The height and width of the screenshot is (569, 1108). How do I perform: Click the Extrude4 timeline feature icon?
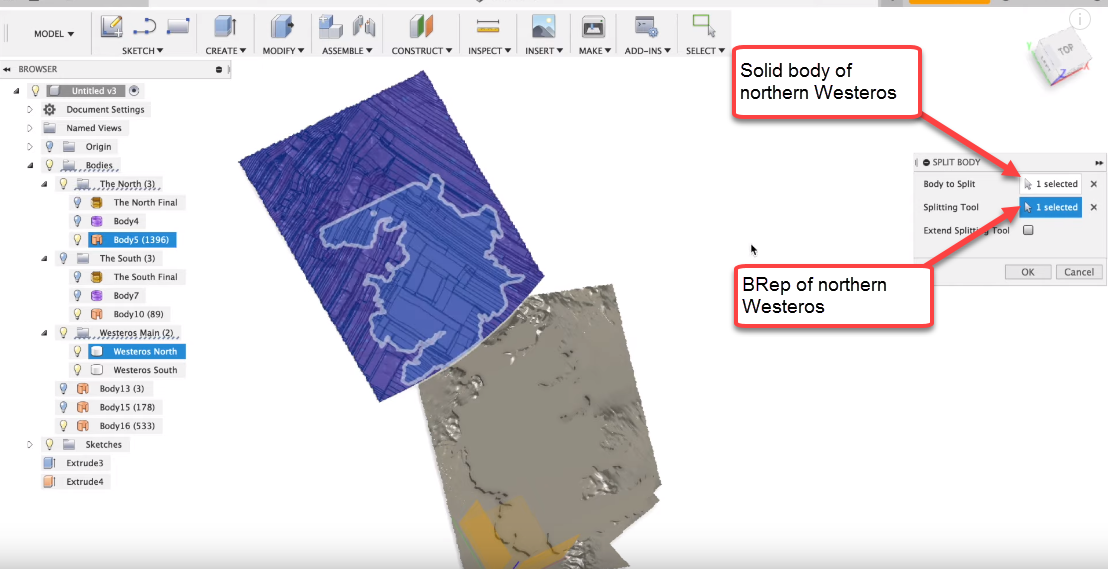(49, 481)
